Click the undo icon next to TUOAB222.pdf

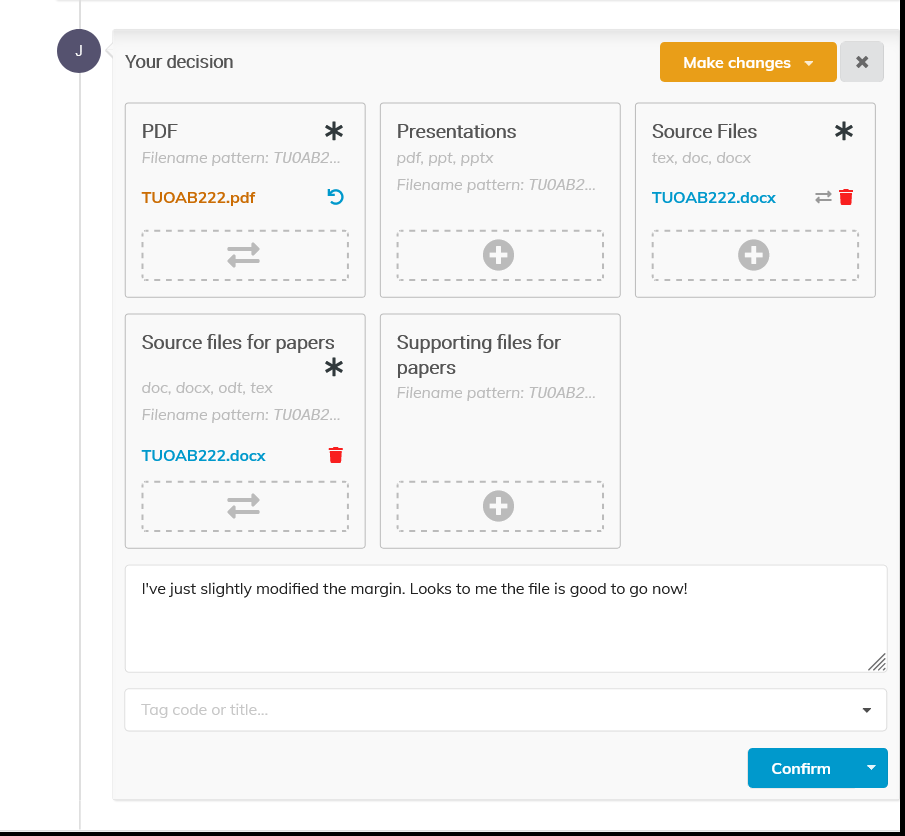[336, 197]
